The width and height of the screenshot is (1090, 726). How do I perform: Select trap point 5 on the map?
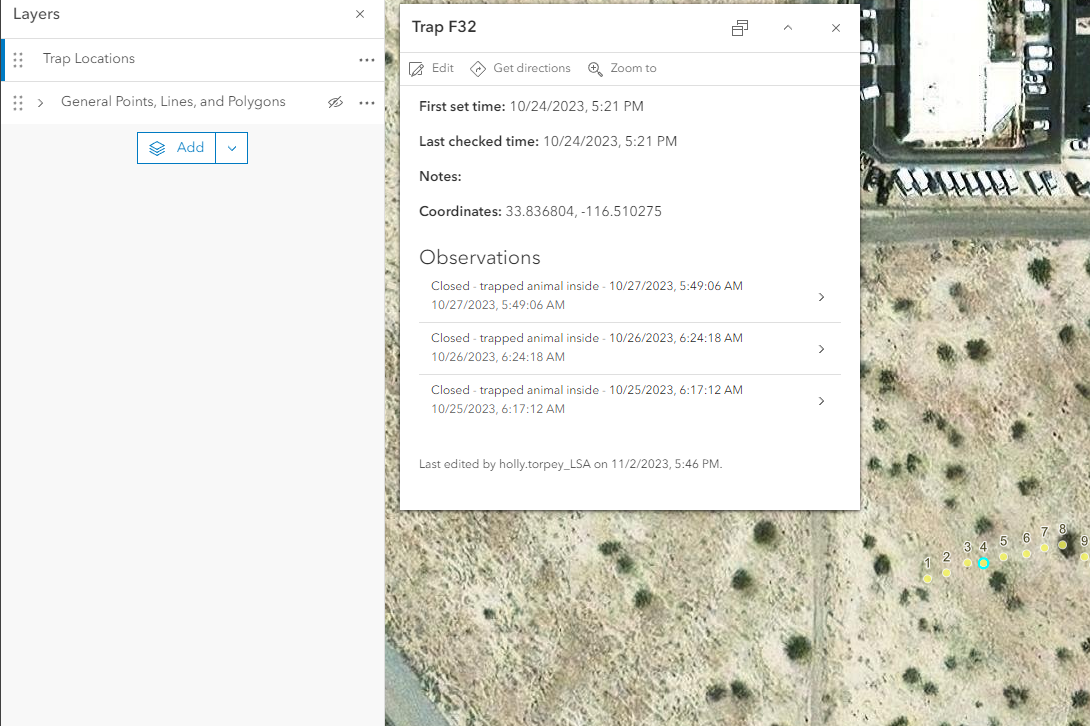tap(1003, 556)
